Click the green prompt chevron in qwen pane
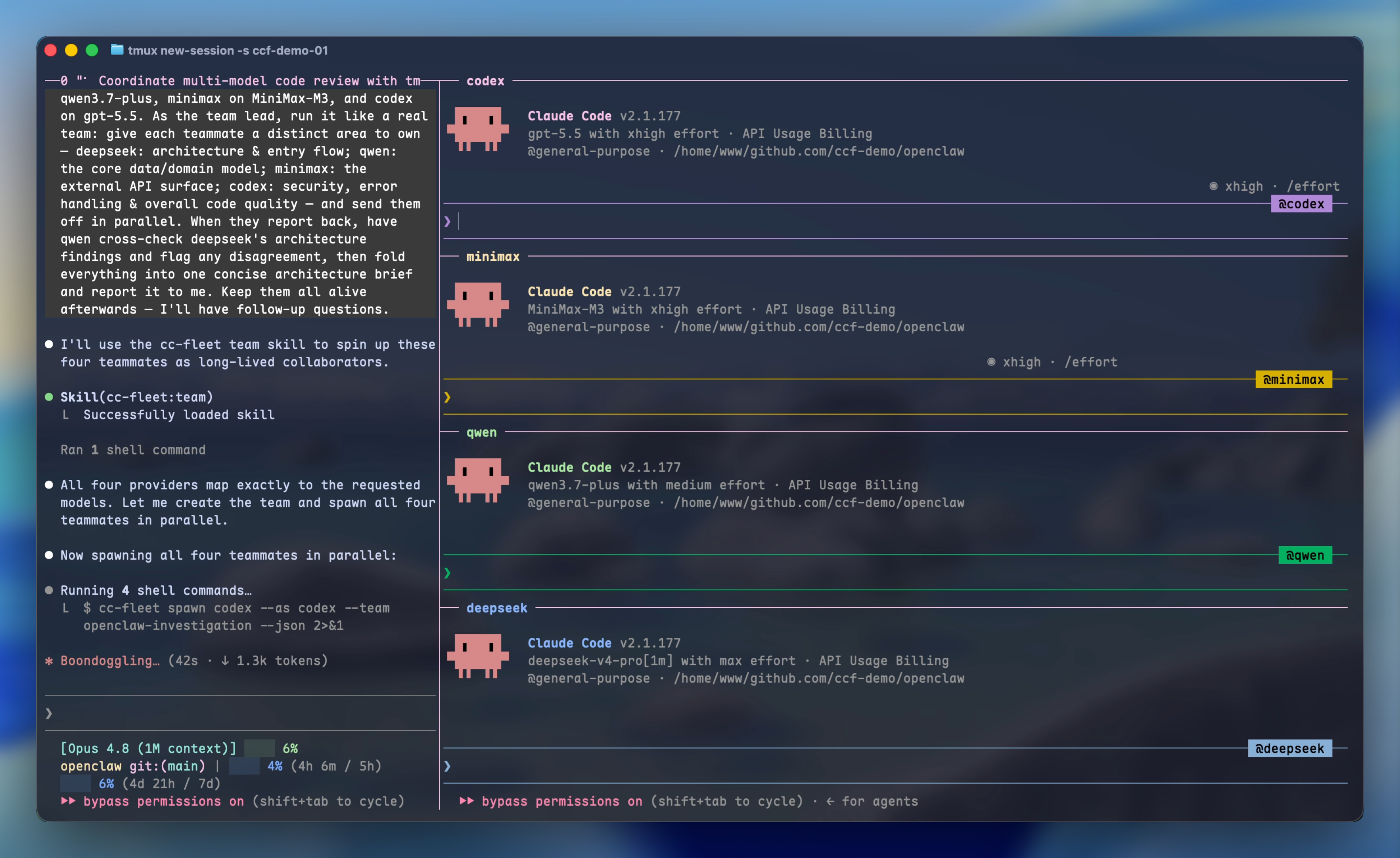The height and width of the screenshot is (858, 1400). point(447,573)
